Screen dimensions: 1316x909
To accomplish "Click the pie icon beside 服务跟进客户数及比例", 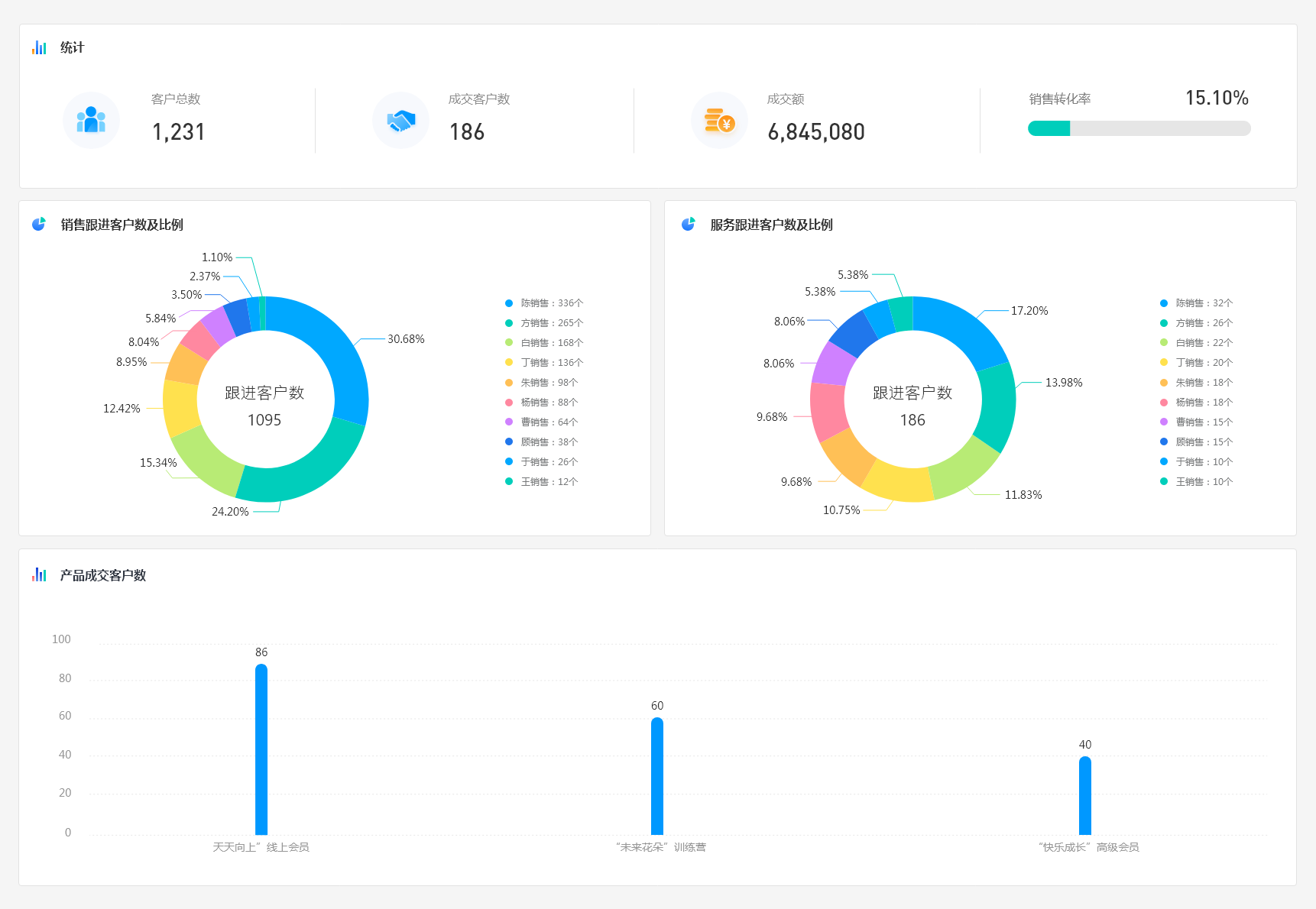I will coord(689,224).
